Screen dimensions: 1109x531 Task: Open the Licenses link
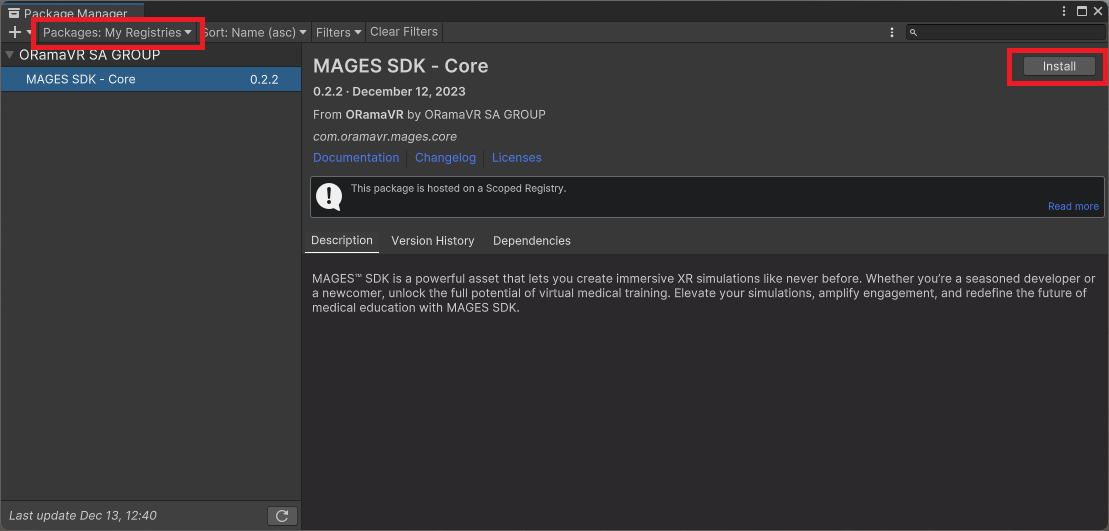pyautogui.click(x=516, y=158)
